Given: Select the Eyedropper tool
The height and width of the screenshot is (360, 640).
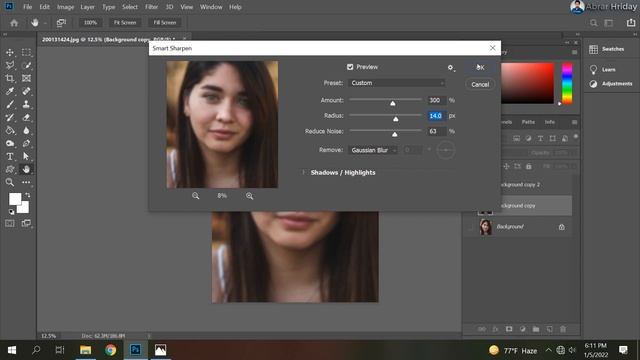Looking at the screenshot, I should tap(10, 91).
